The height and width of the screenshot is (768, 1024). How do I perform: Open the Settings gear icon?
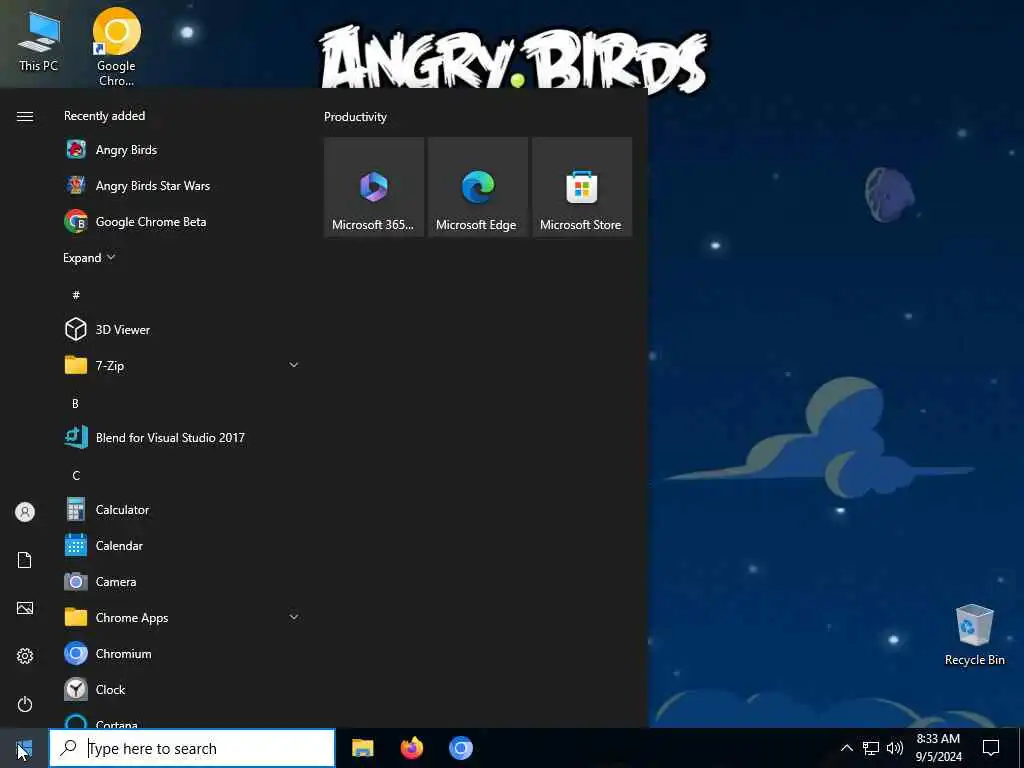click(x=25, y=656)
